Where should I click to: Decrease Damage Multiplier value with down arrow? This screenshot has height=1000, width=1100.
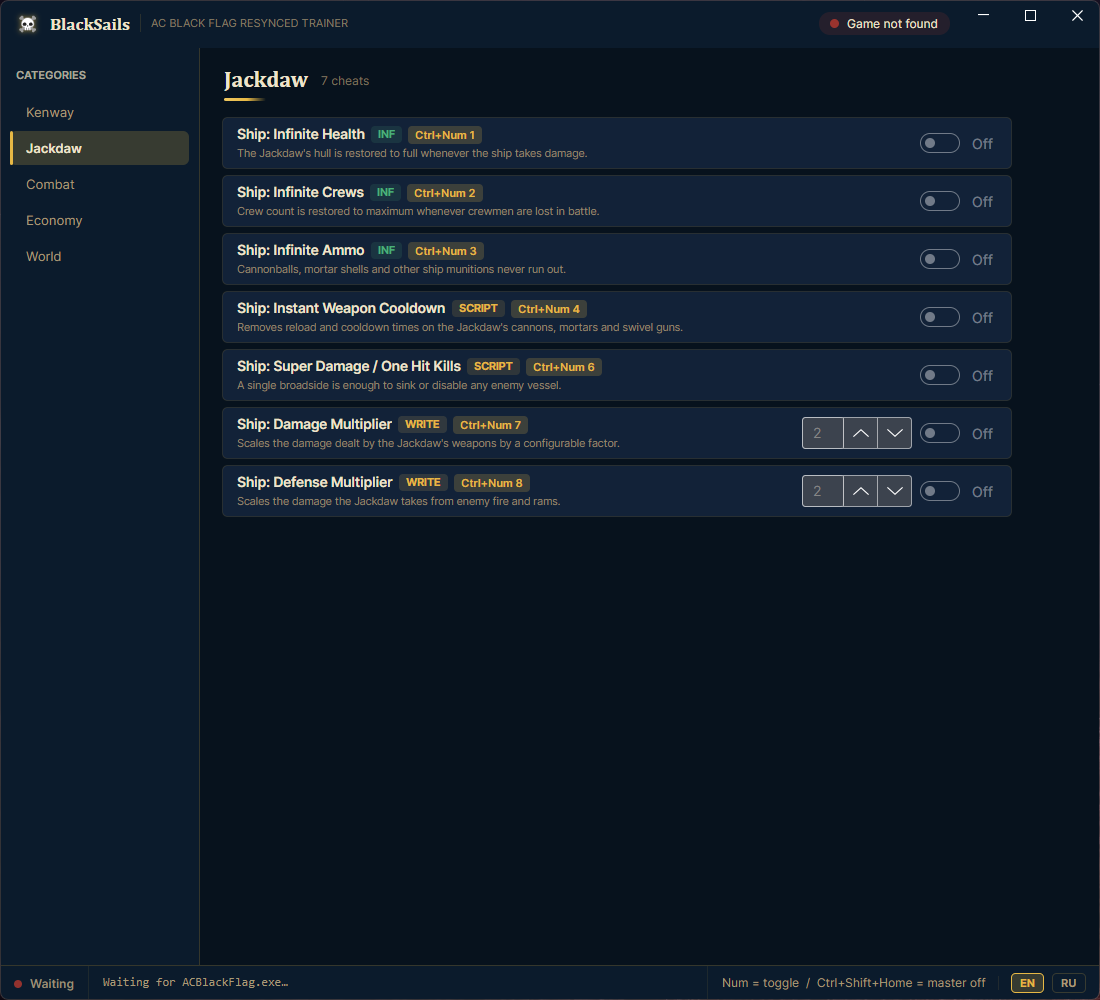(x=894, y=433)
